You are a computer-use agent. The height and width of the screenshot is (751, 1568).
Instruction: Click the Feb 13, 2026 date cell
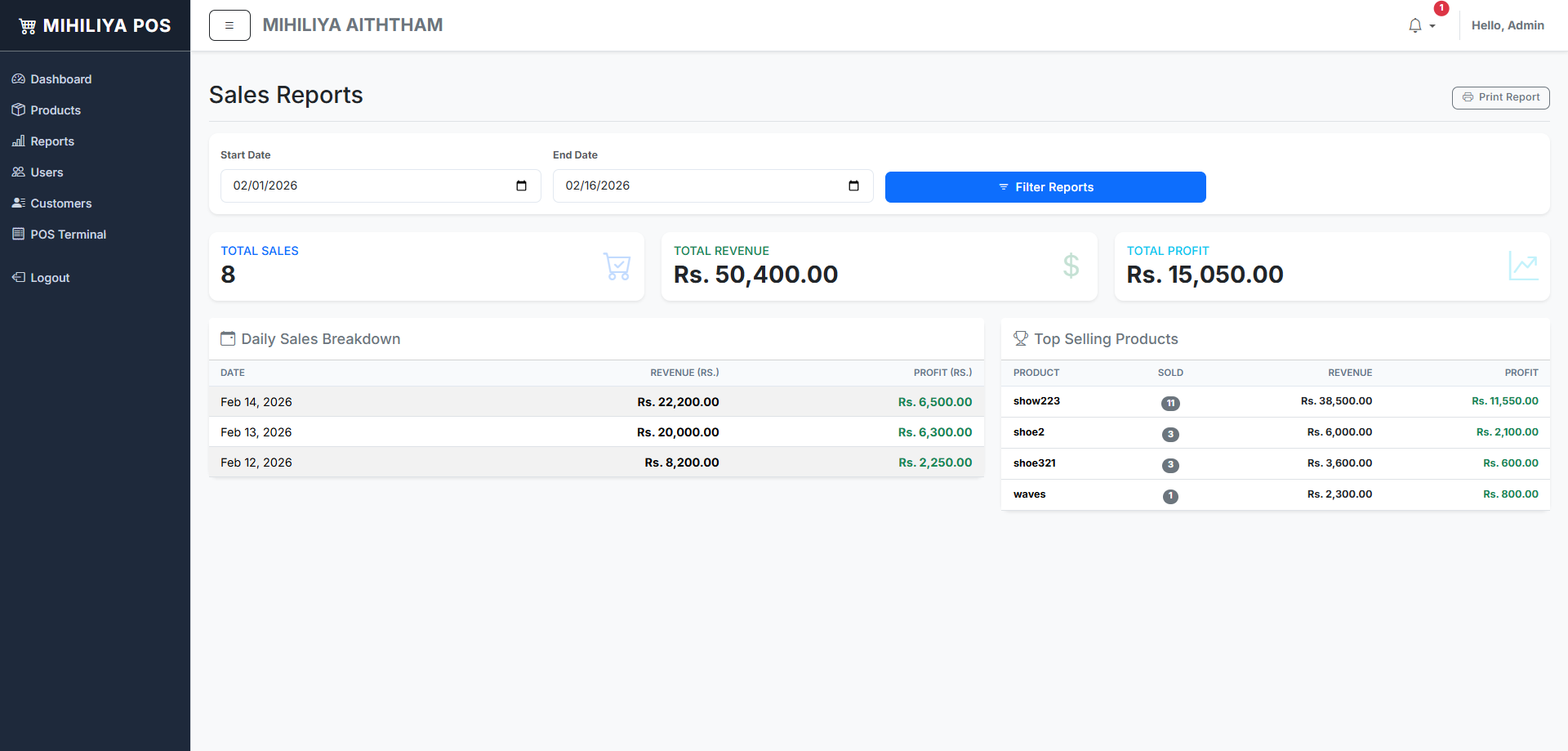pos(256,432)
